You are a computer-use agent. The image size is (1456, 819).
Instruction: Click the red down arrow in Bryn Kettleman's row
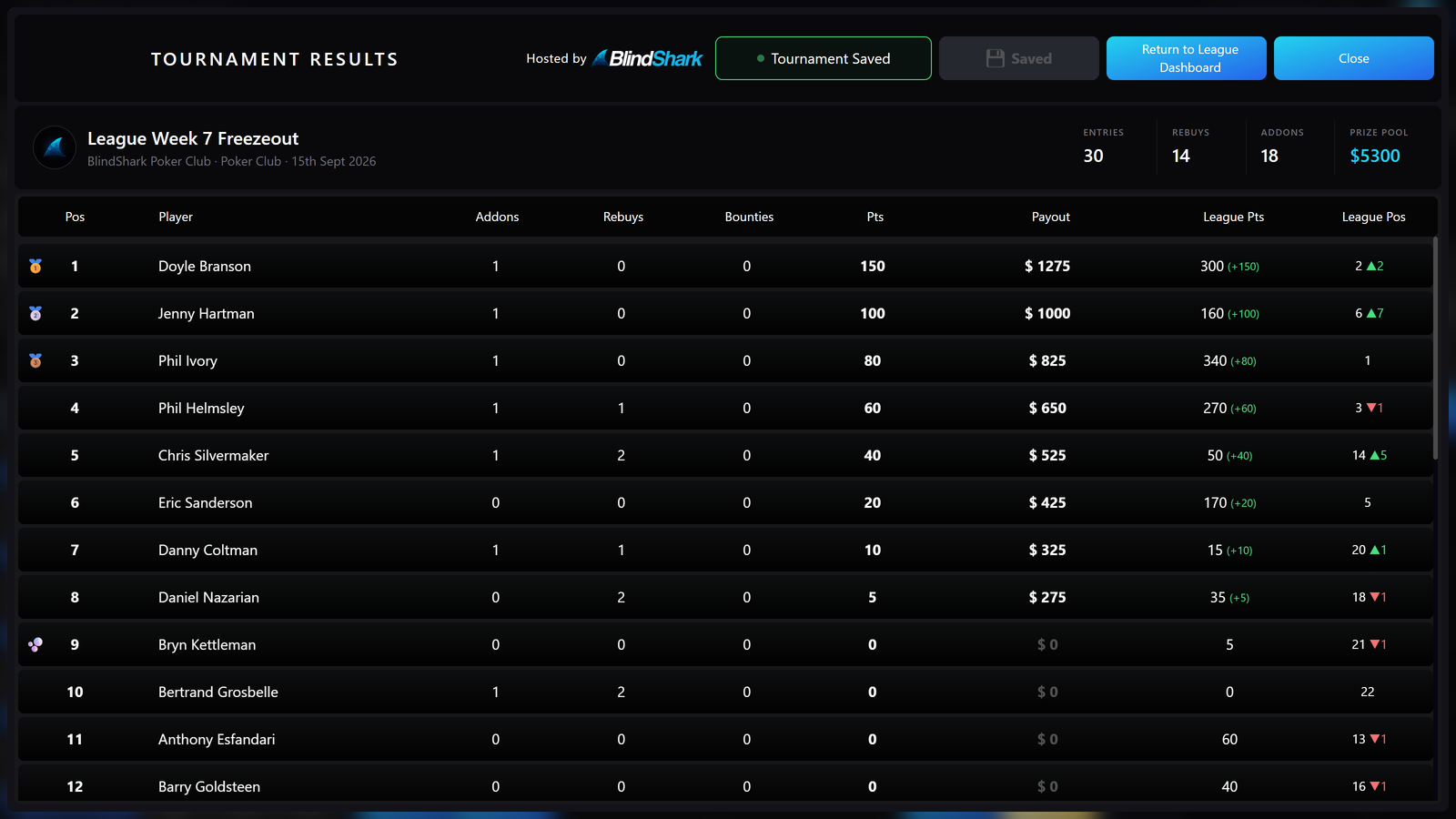[x=1375, y=644]
